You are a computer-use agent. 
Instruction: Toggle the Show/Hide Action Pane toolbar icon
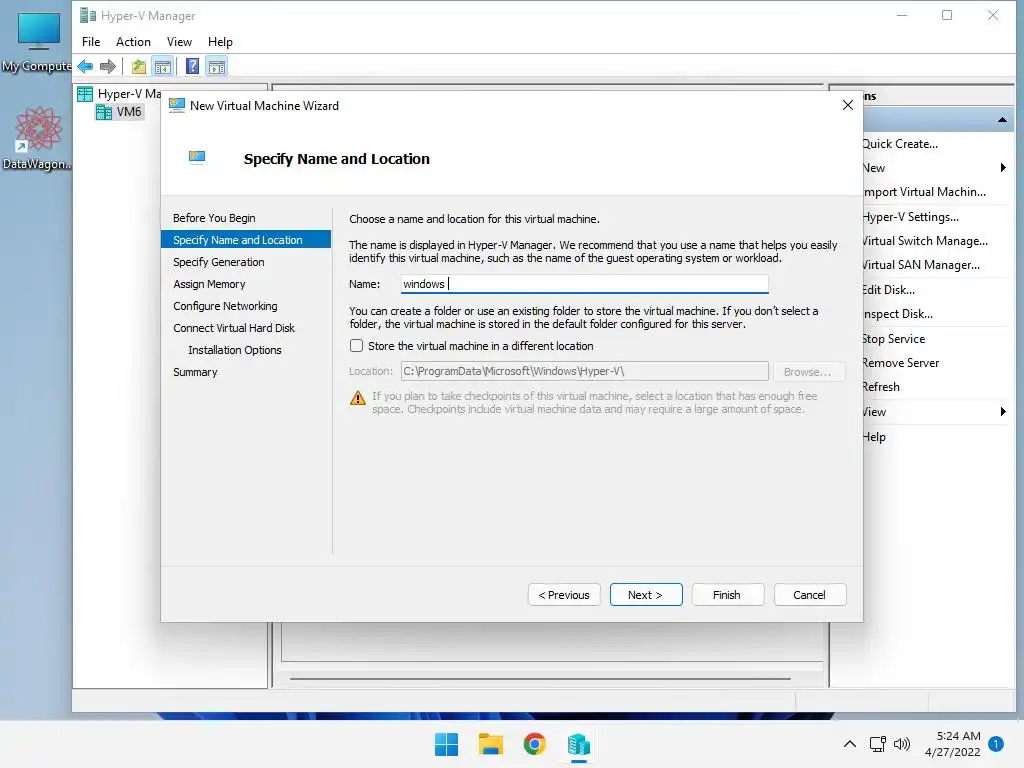[x=217, y=66]
